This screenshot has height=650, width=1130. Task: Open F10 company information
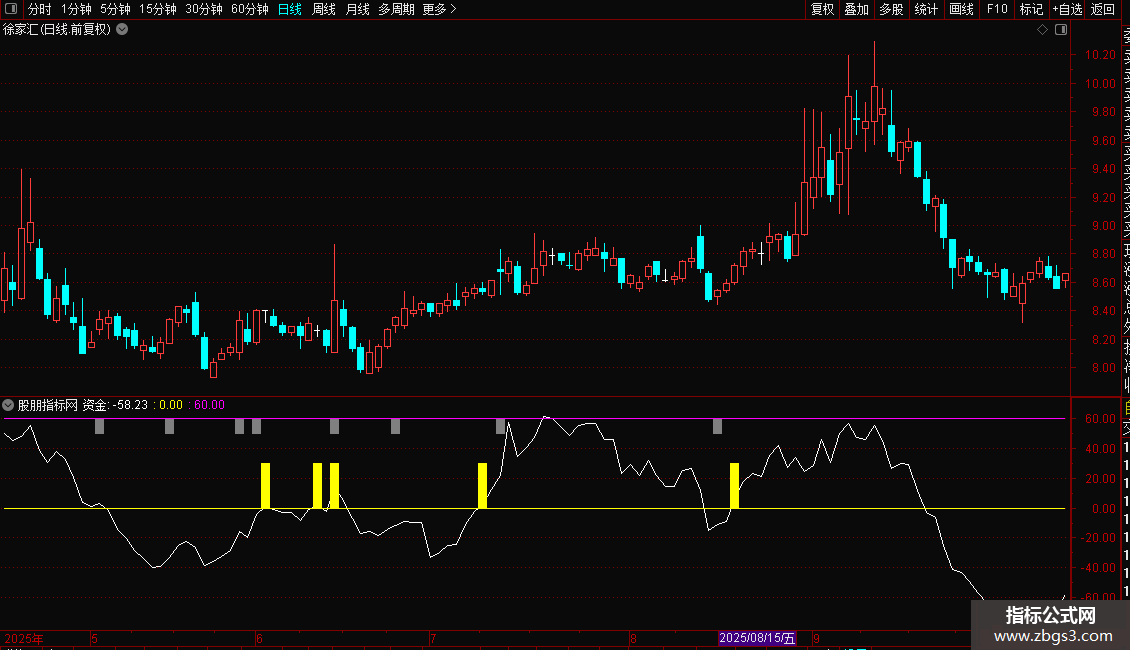[997, 9]
